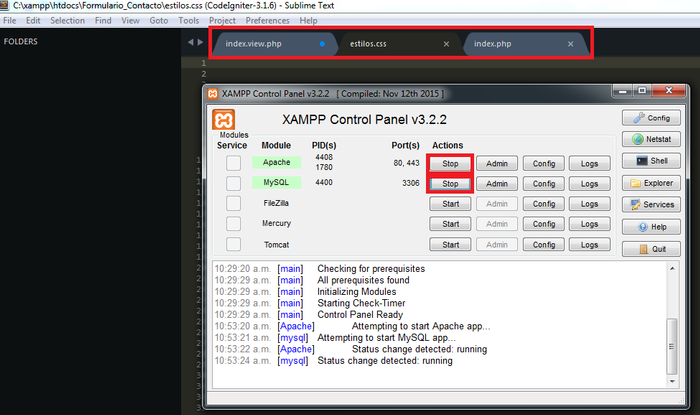The width and height of the screenshot is (700, 415).
Task: Quit the XAMPP control panel
Action: tap(651, 249)
